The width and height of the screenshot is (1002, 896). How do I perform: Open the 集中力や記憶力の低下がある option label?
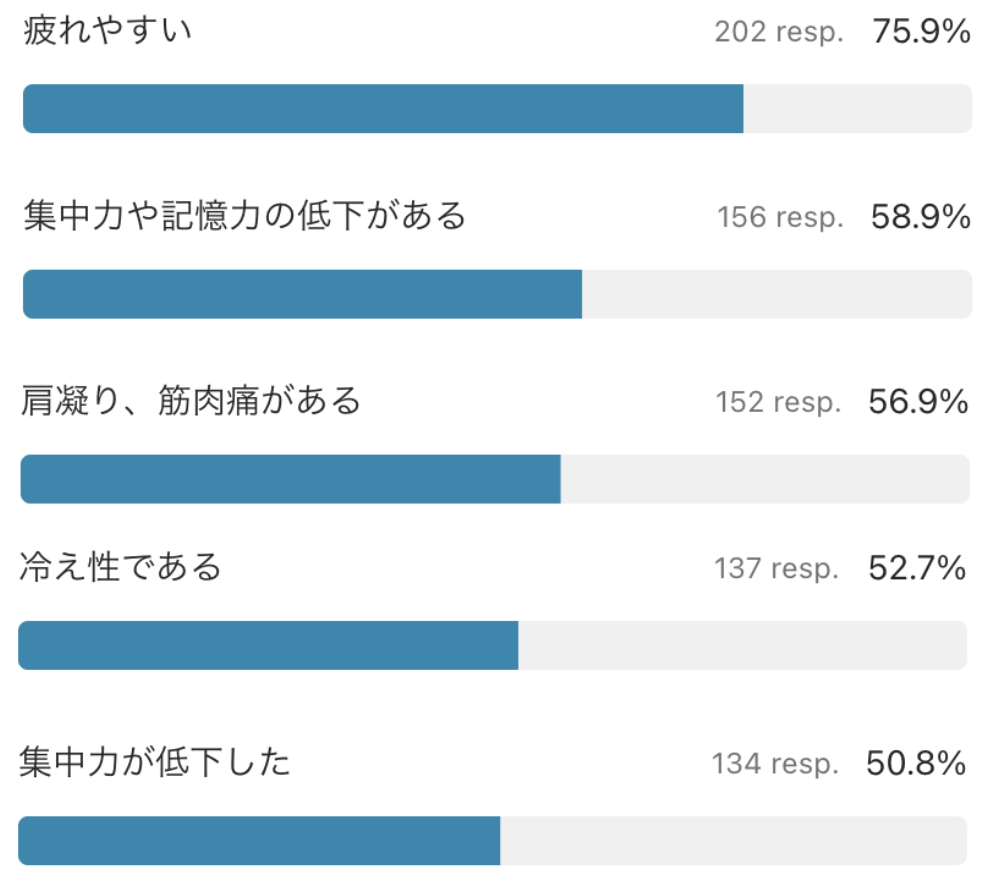pos(245,215)
